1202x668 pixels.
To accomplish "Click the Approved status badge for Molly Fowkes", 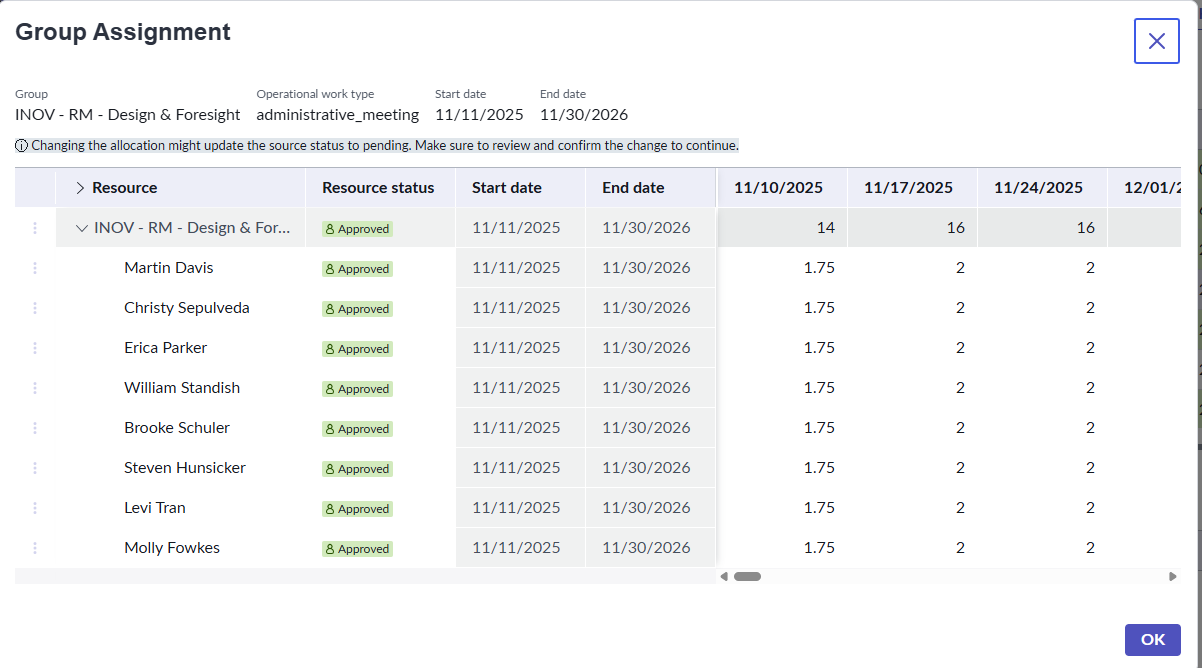I will coord(357,549).
